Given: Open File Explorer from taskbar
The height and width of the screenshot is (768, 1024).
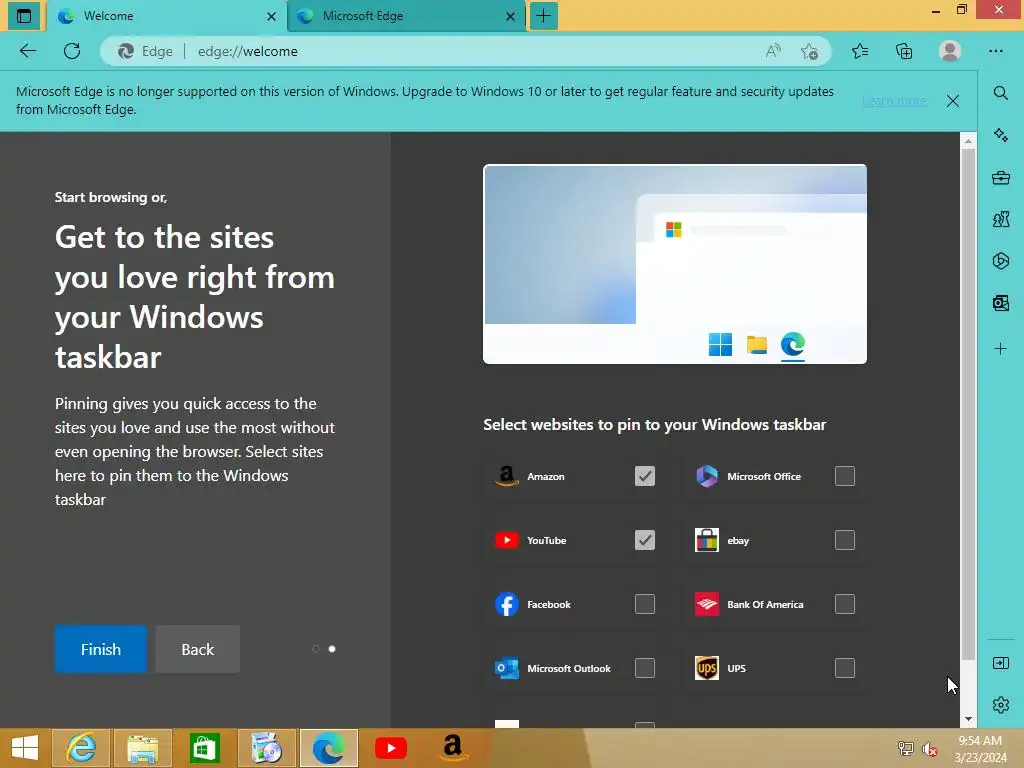Looking at the screenshot, I should tap(142, 748).
